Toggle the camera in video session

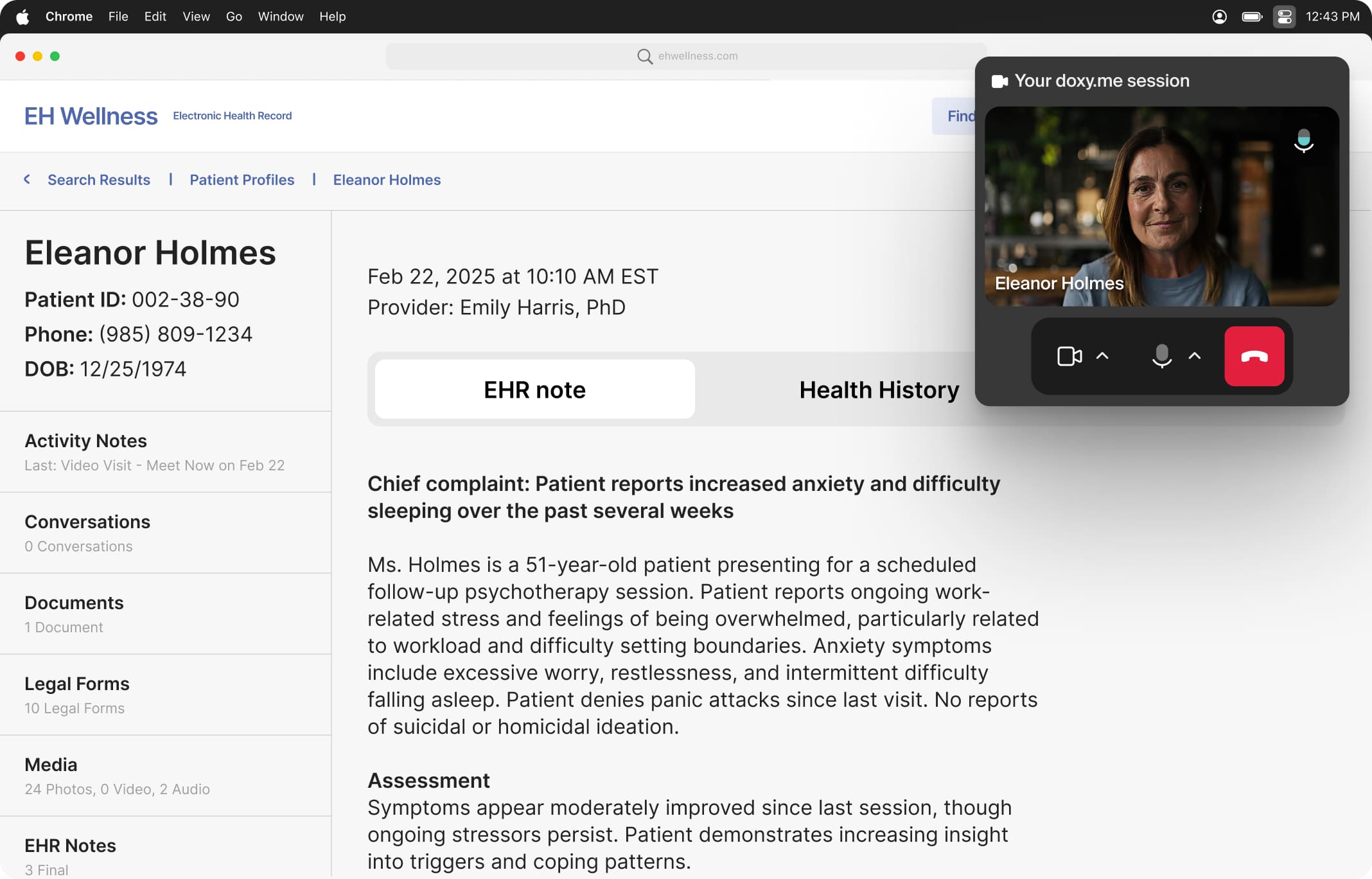click(x=1069, y=356)
